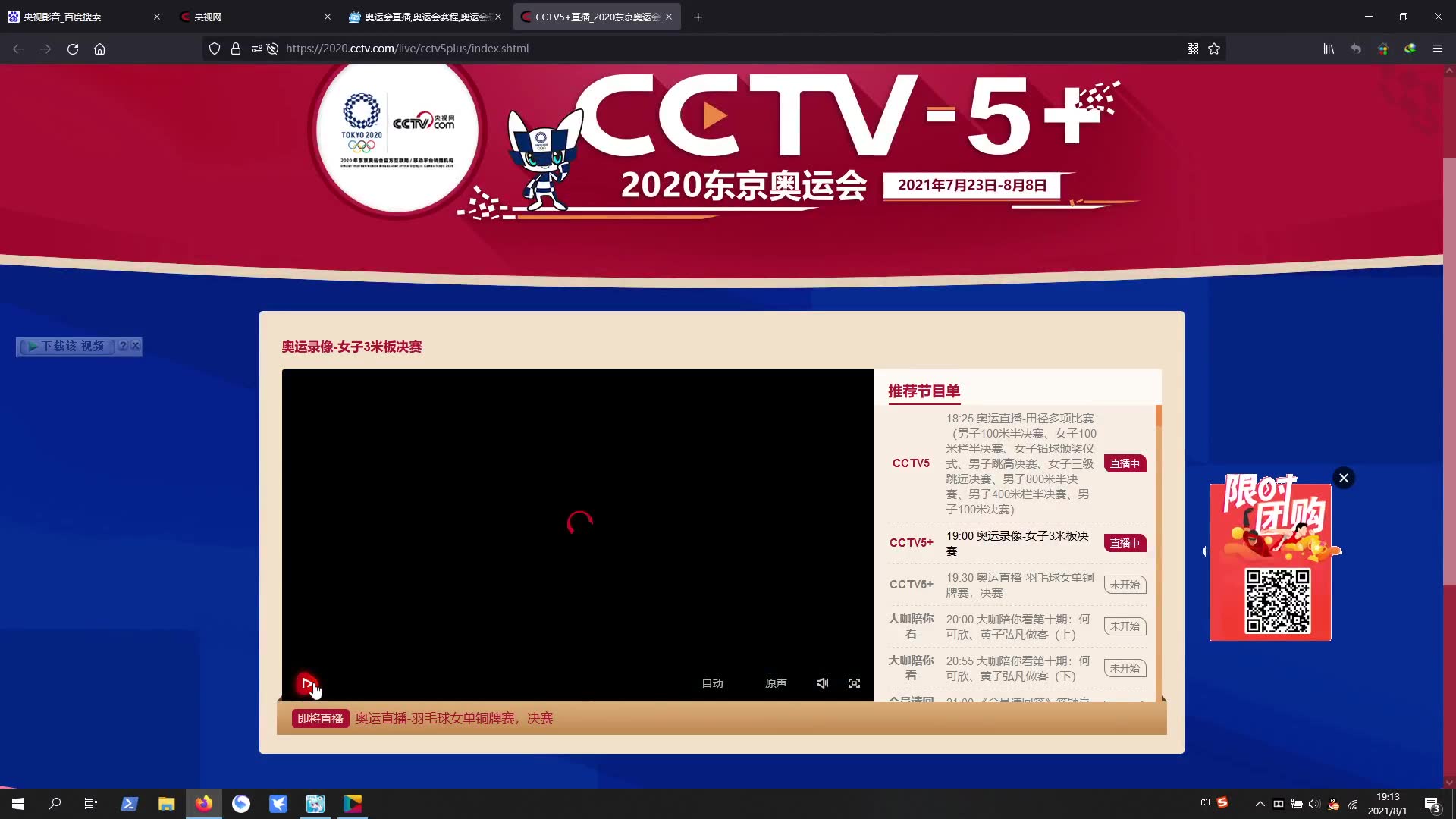
Task: Click help icon on download video bar
Action: point(123,346)
